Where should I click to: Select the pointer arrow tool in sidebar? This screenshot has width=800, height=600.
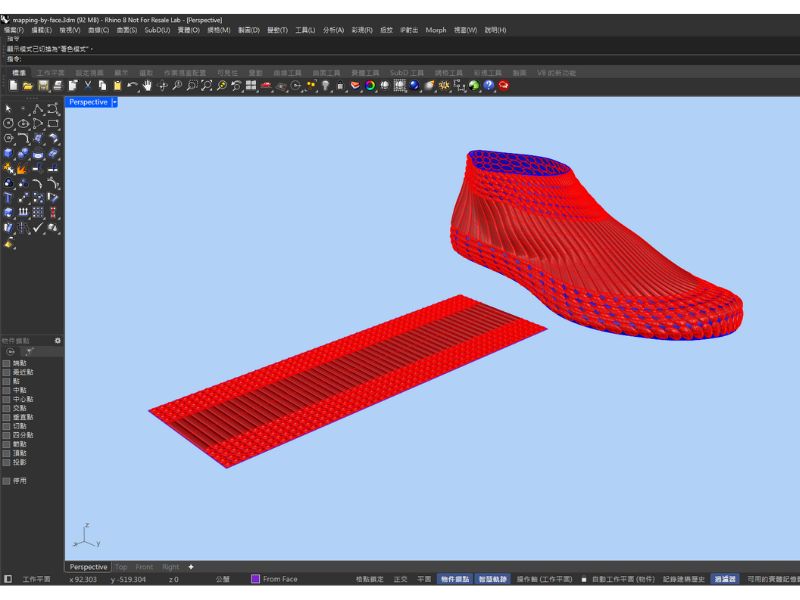[x=8, y=108]
